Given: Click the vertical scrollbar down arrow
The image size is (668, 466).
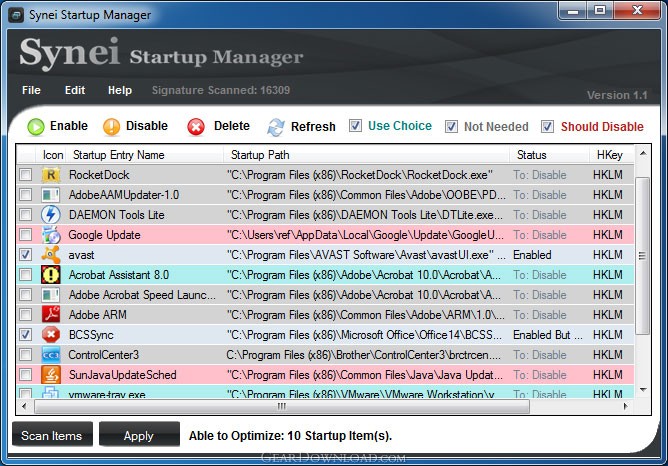Looking at the screenshot, I should click(x=643, y=390).
